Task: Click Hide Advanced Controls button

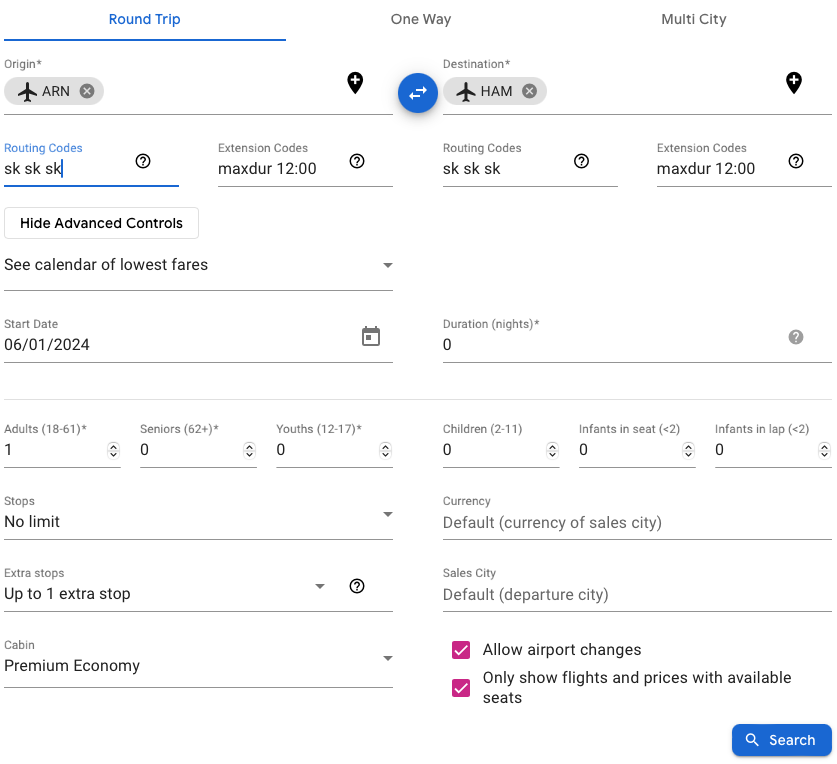Action: coord(101,223)
